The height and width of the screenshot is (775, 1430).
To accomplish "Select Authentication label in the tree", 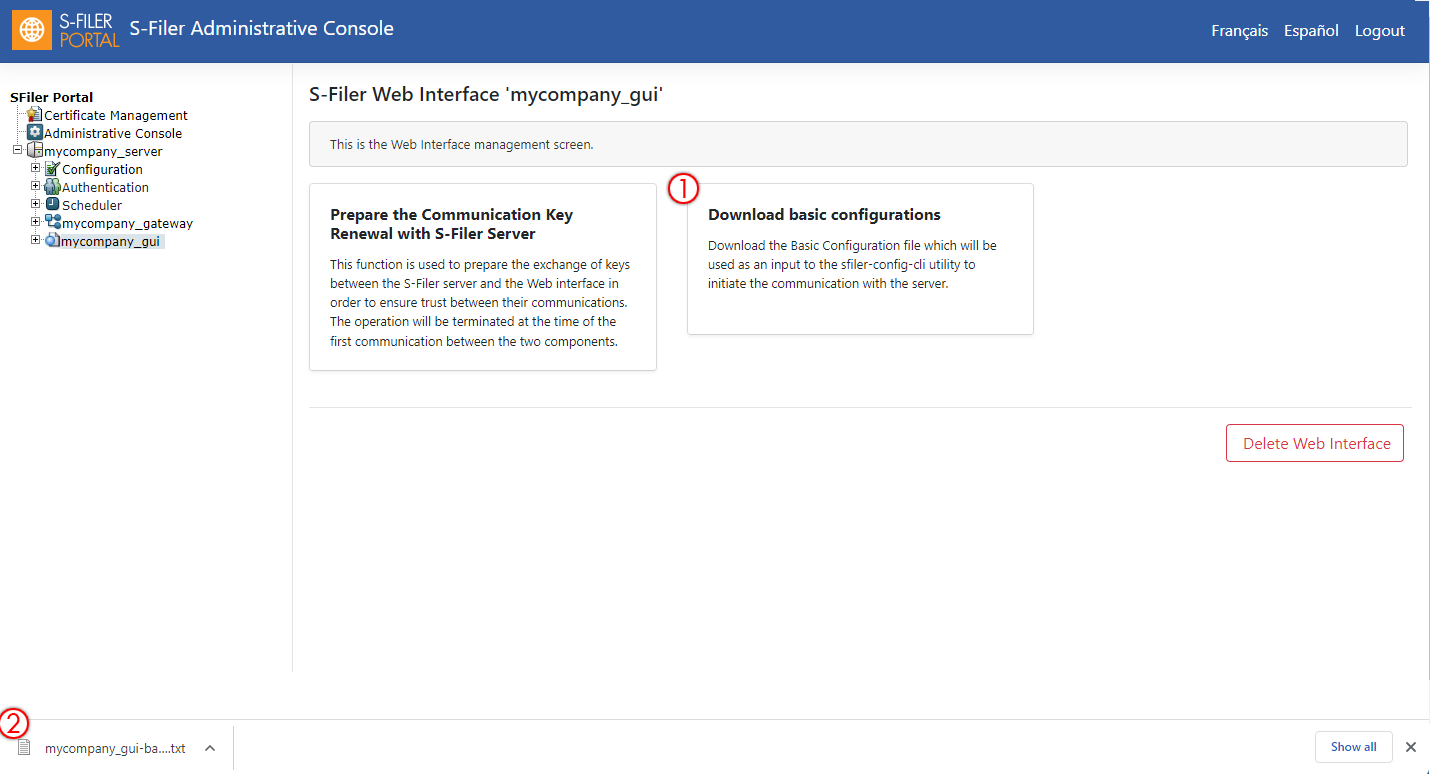I will [x=105, y=187].
